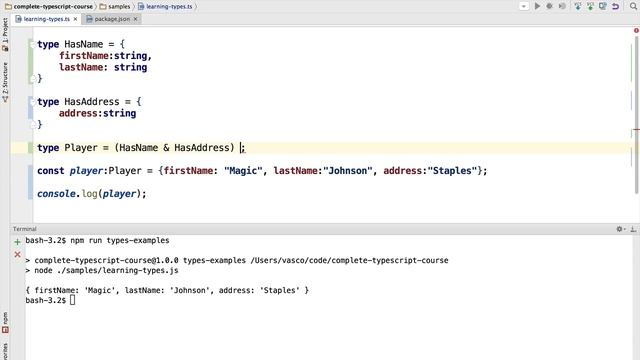Collapse the HasName type fold marker
The width and height of the screenshot is (640, 360).
(x=32, y=44)
